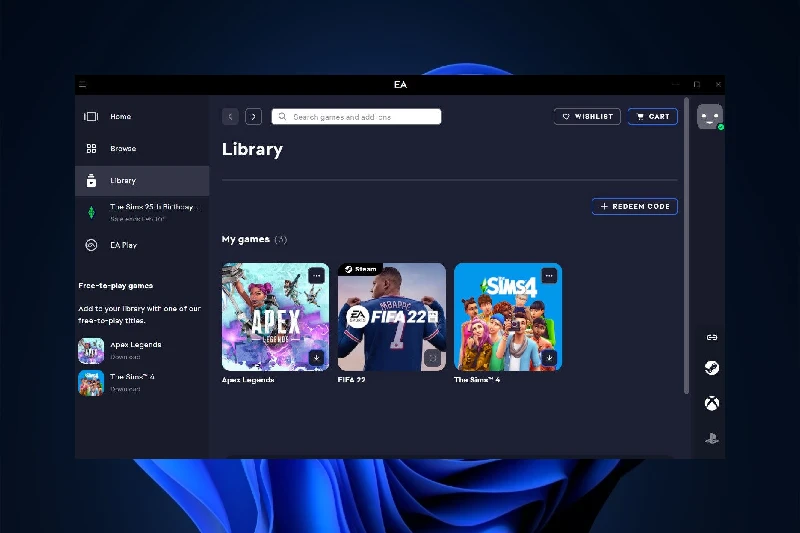Click the EA Play logo icon
800x533 pixels.
click(91, 245)
